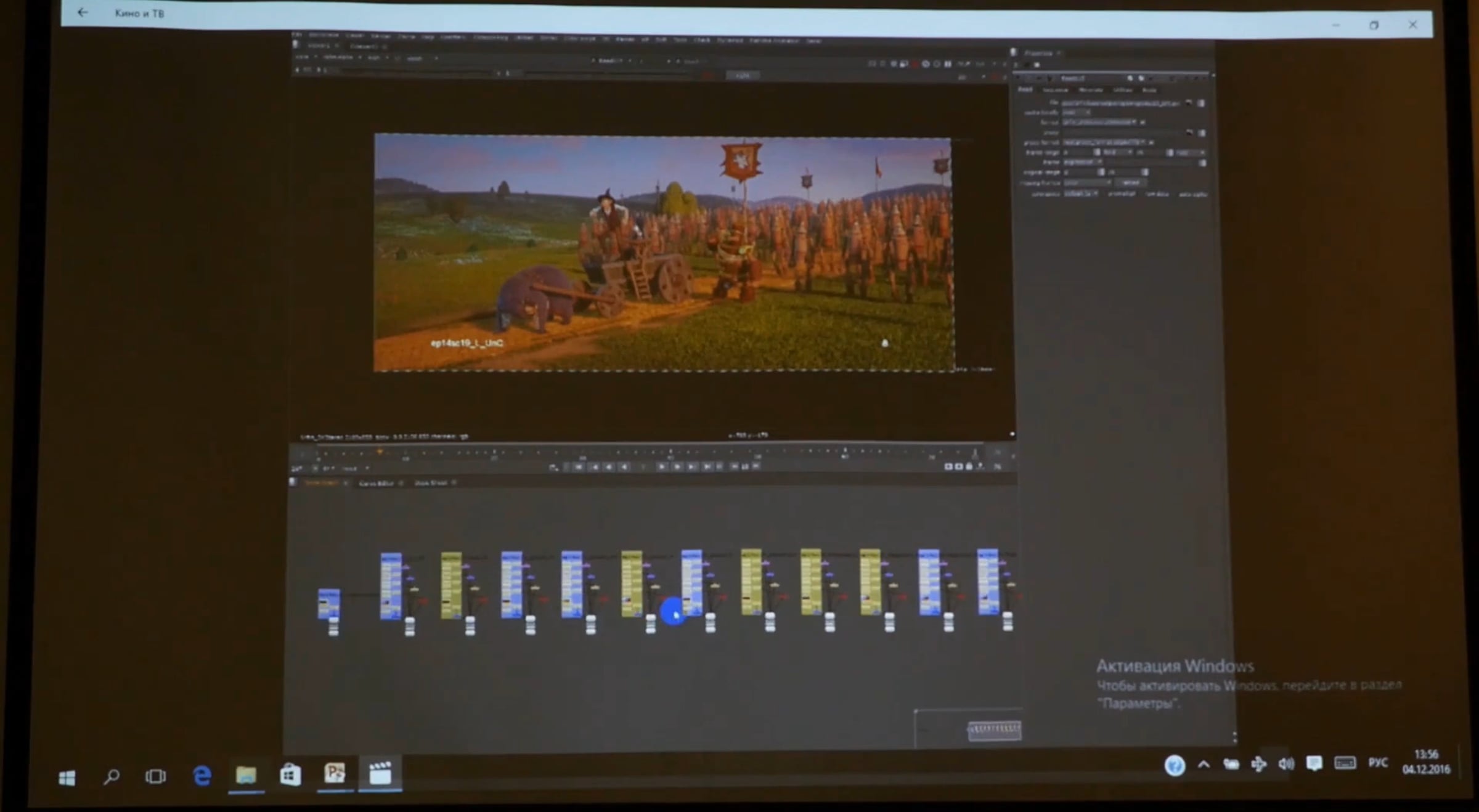The width and height of the screenshot is (1479, 812).
Task: Click the orange playhead on the timeline
Action: point(380,452)
